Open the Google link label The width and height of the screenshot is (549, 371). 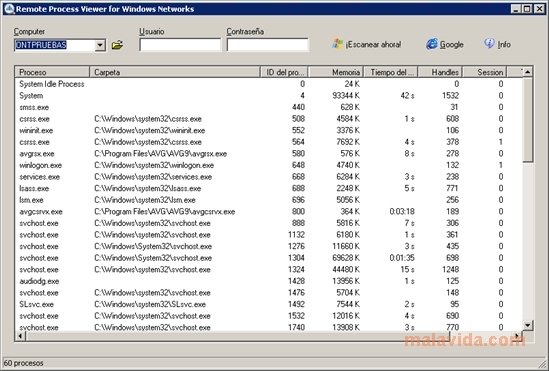coord(451,44)
